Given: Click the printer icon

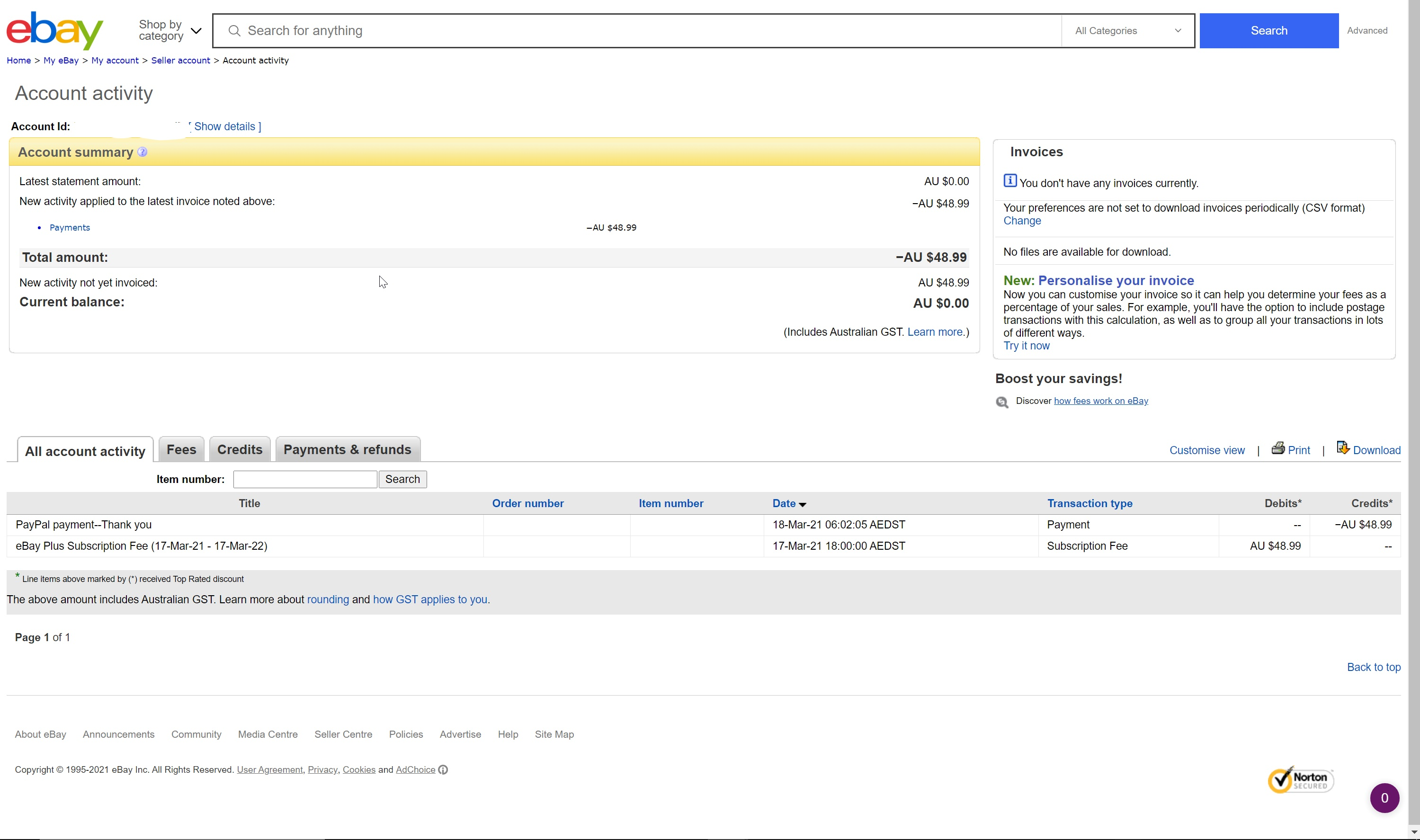Looking at the screenshot, I should [x=1278, y=448].
